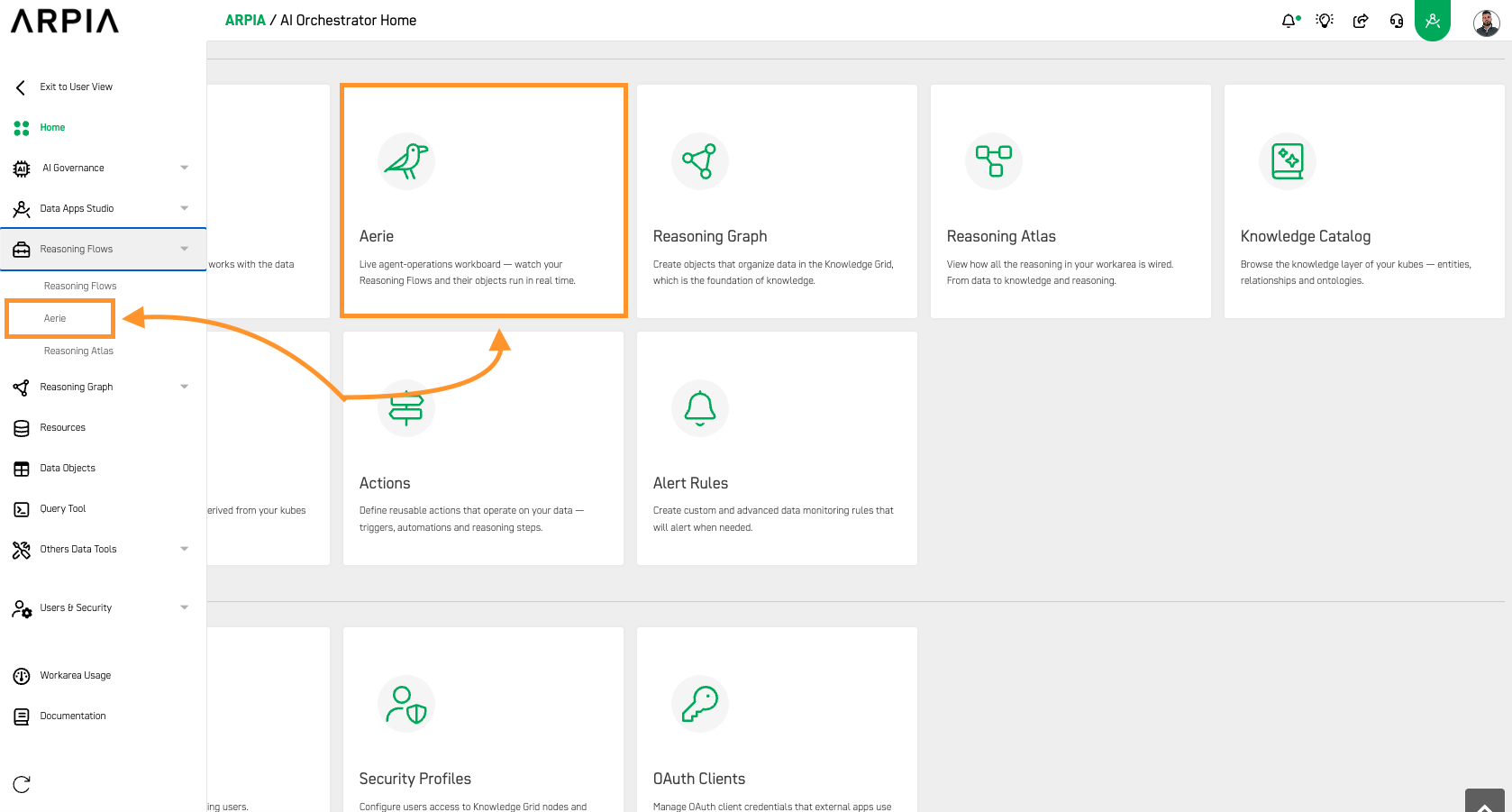Open the Knowledge Catalog card title
Viewport: 1512px width, 812px height.
tap(1306, 236)
